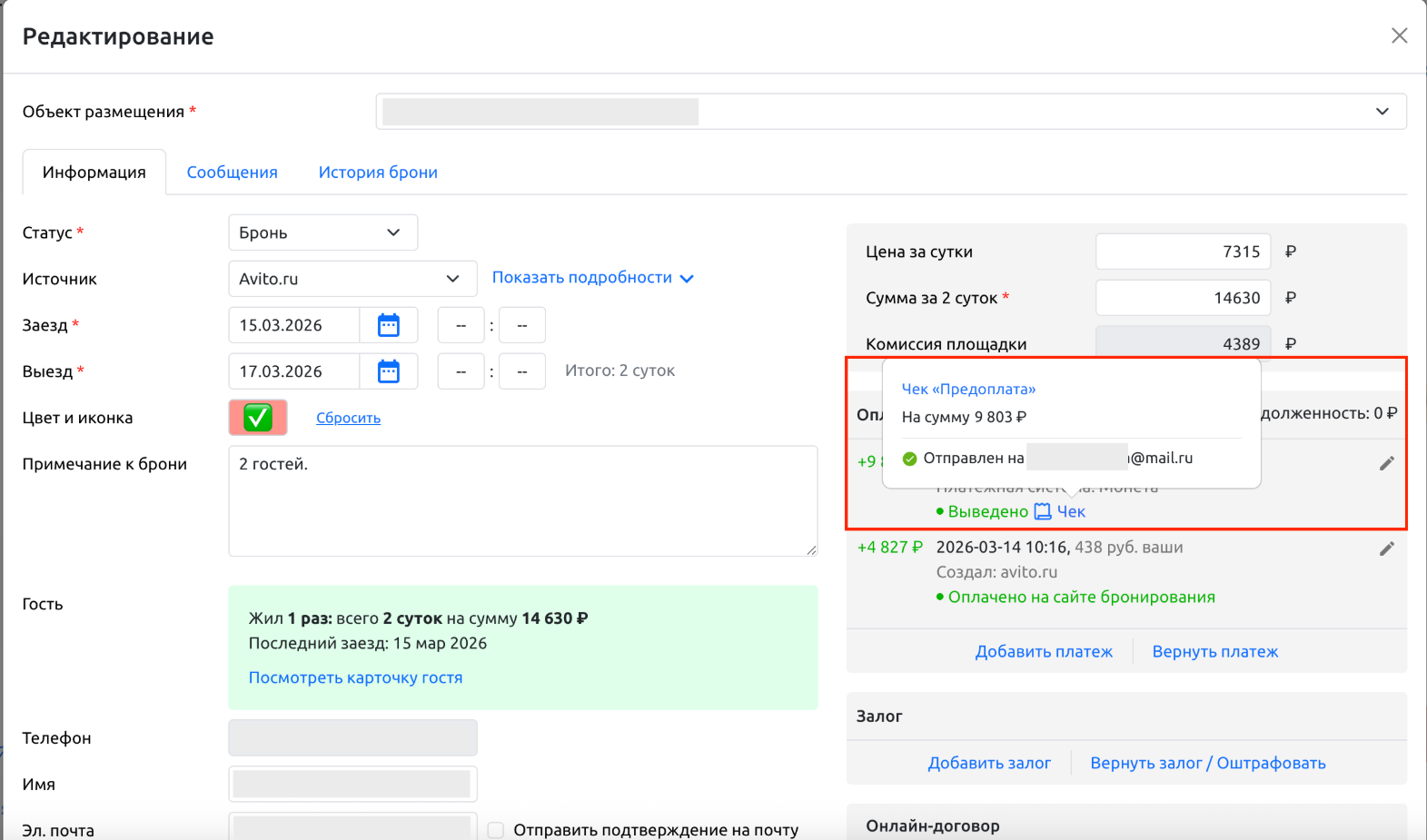The width and height of the screenshot is (1427, 840).
Task: Click into the Примечание к брони text area
Action: click(522, 500)
